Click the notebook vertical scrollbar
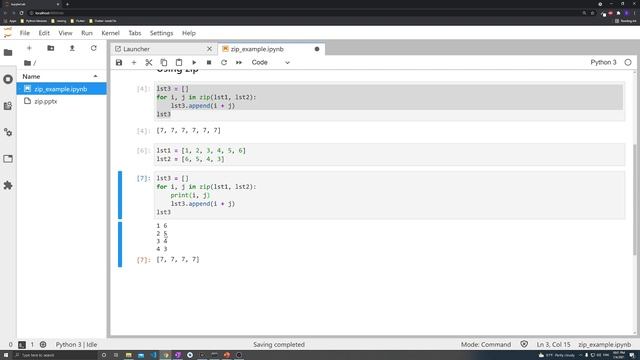The height and width of the screenshot is (360, 640). click(635, 200)
